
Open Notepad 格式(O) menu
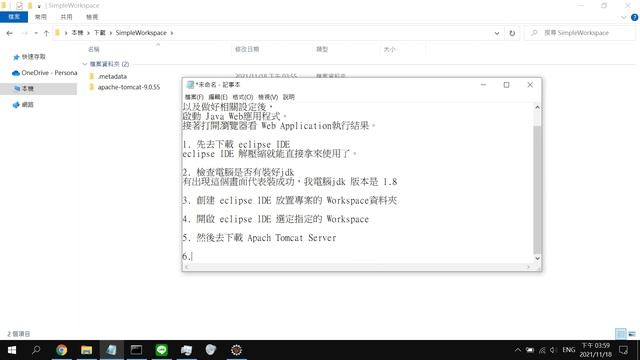[x=242, y=97]
